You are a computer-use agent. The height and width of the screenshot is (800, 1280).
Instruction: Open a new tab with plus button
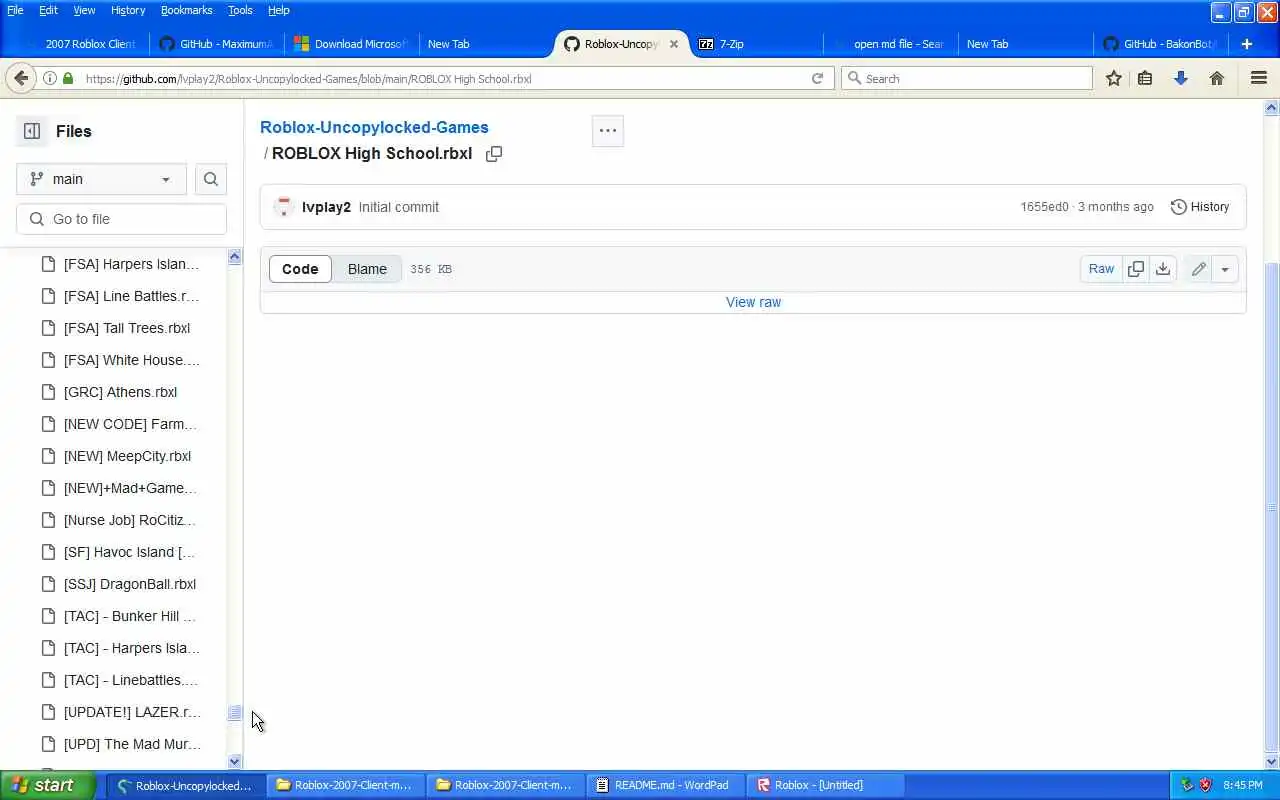coord(1247,44)
